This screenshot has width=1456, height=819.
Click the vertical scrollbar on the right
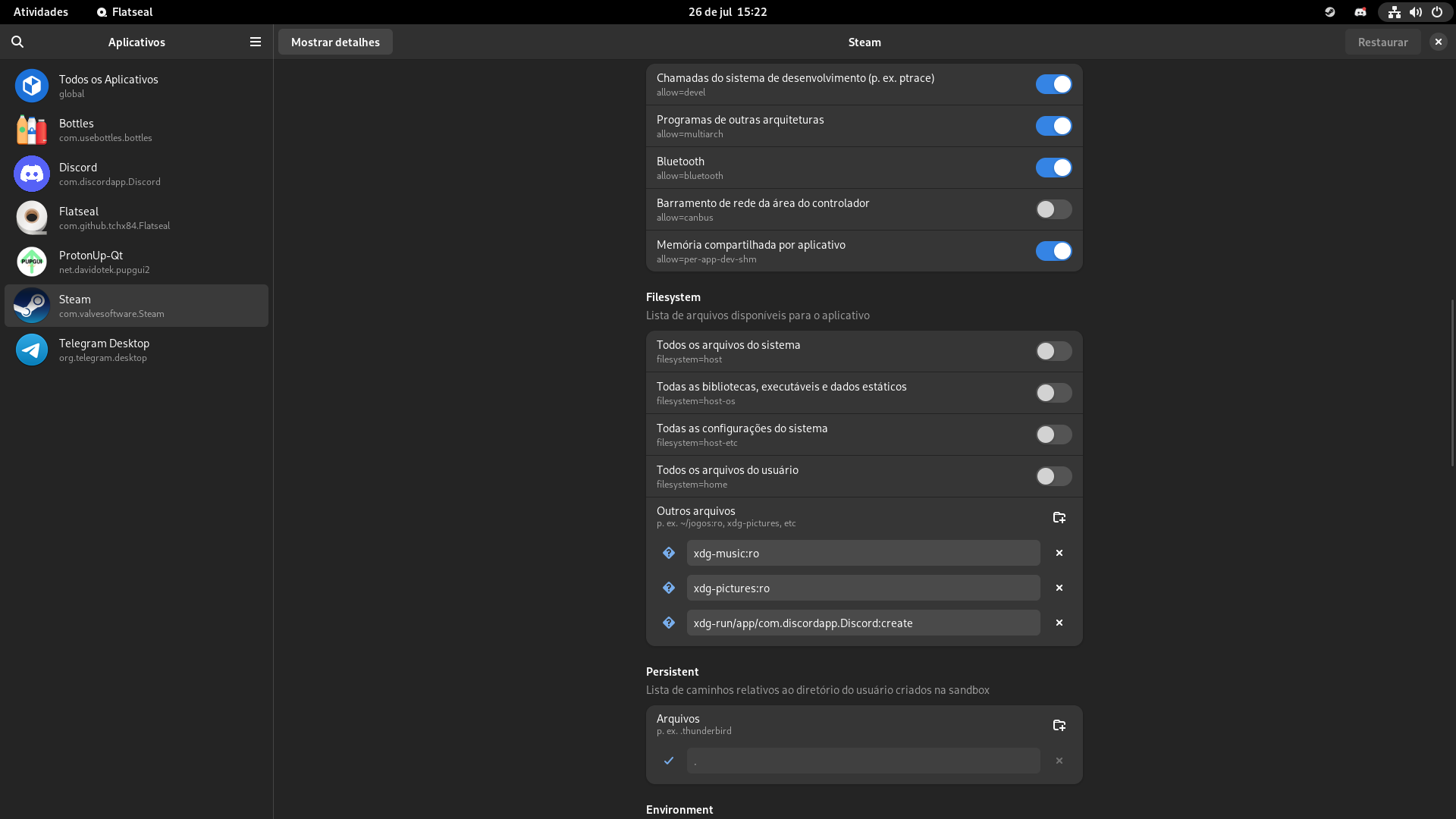coord(1452,383)
